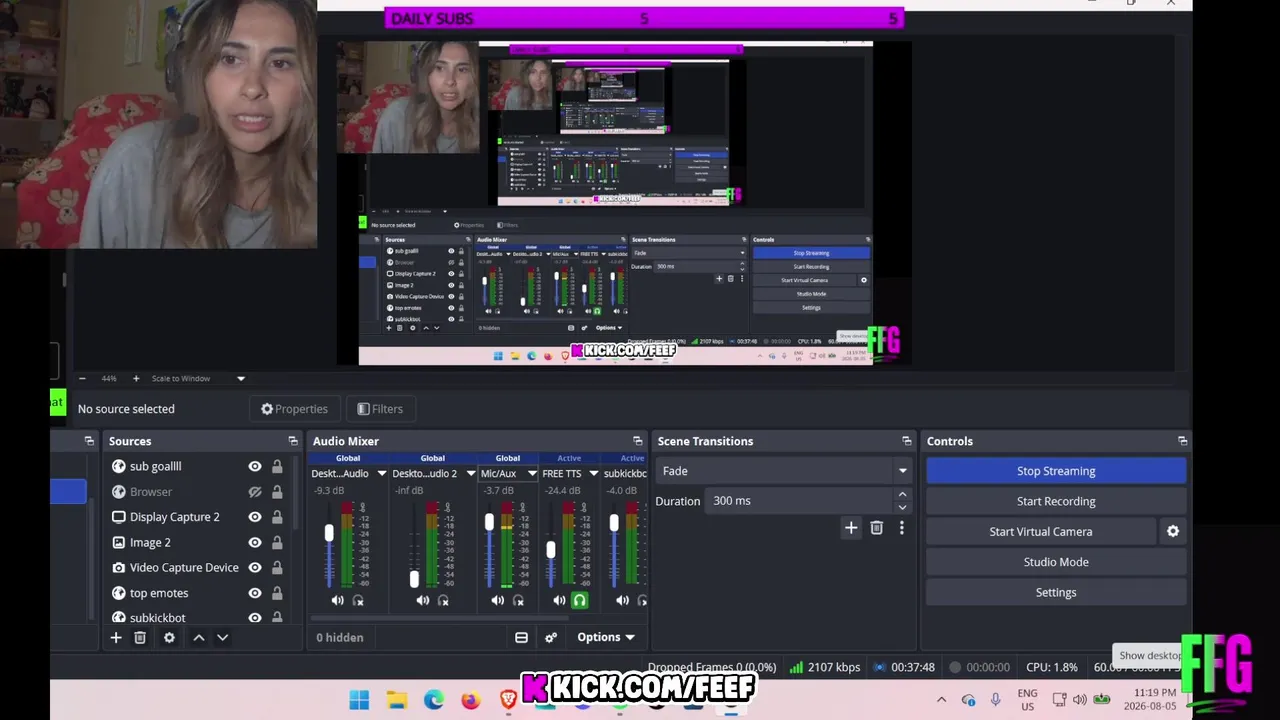Open FREE TTS channel dropdown arrow
The image size is (1280, 720).
(x=593, y=474)
